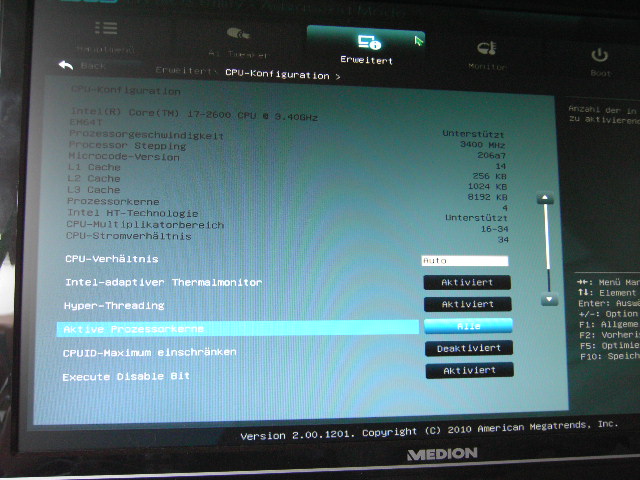
Task: Go to Erweitert breadcrumb
Action: [184, 71]
